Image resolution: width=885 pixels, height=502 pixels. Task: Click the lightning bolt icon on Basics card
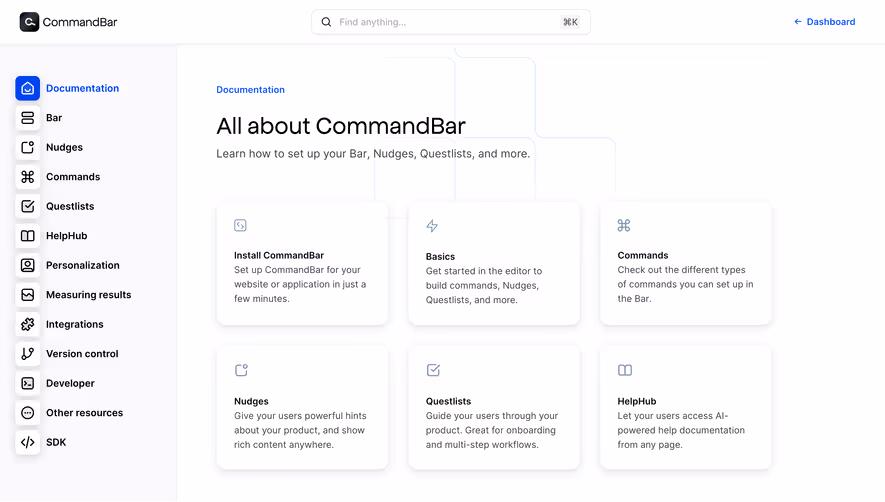[432, 226]
